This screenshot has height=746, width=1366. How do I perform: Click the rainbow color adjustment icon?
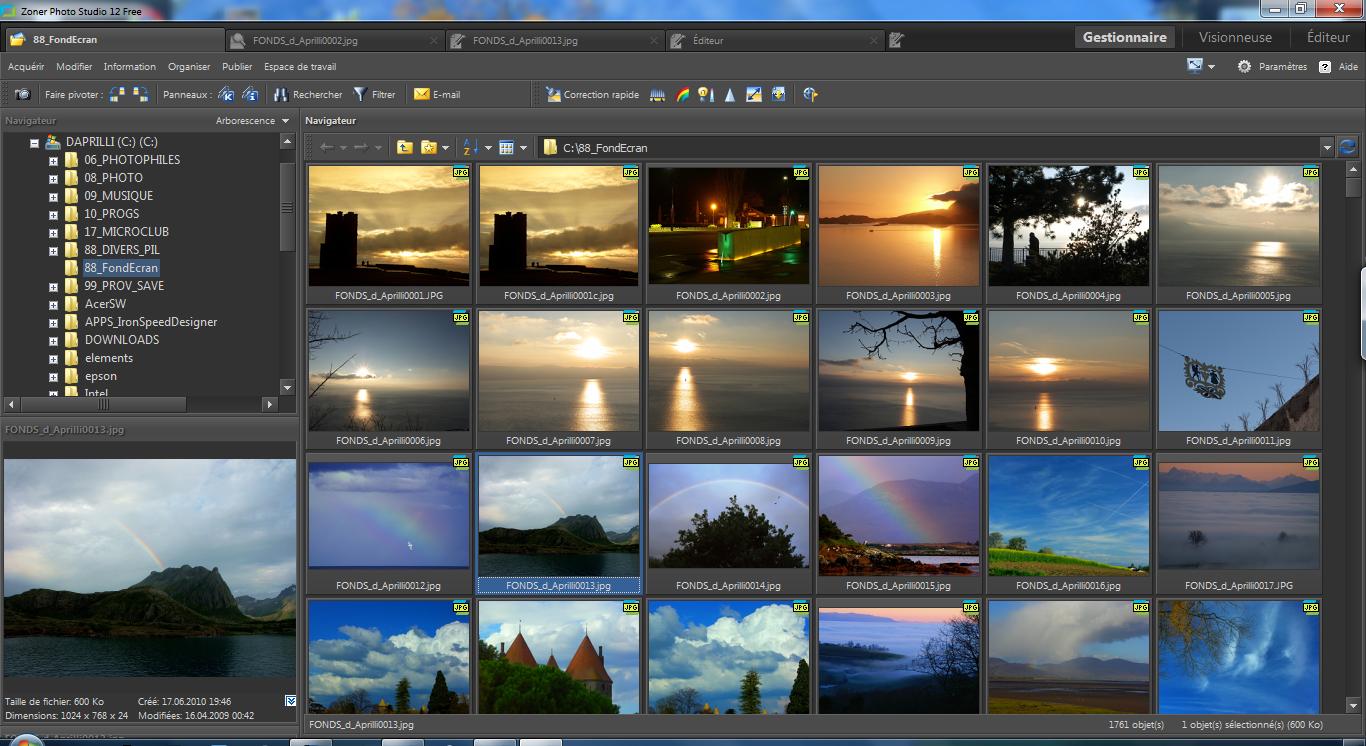pos(682,94)
